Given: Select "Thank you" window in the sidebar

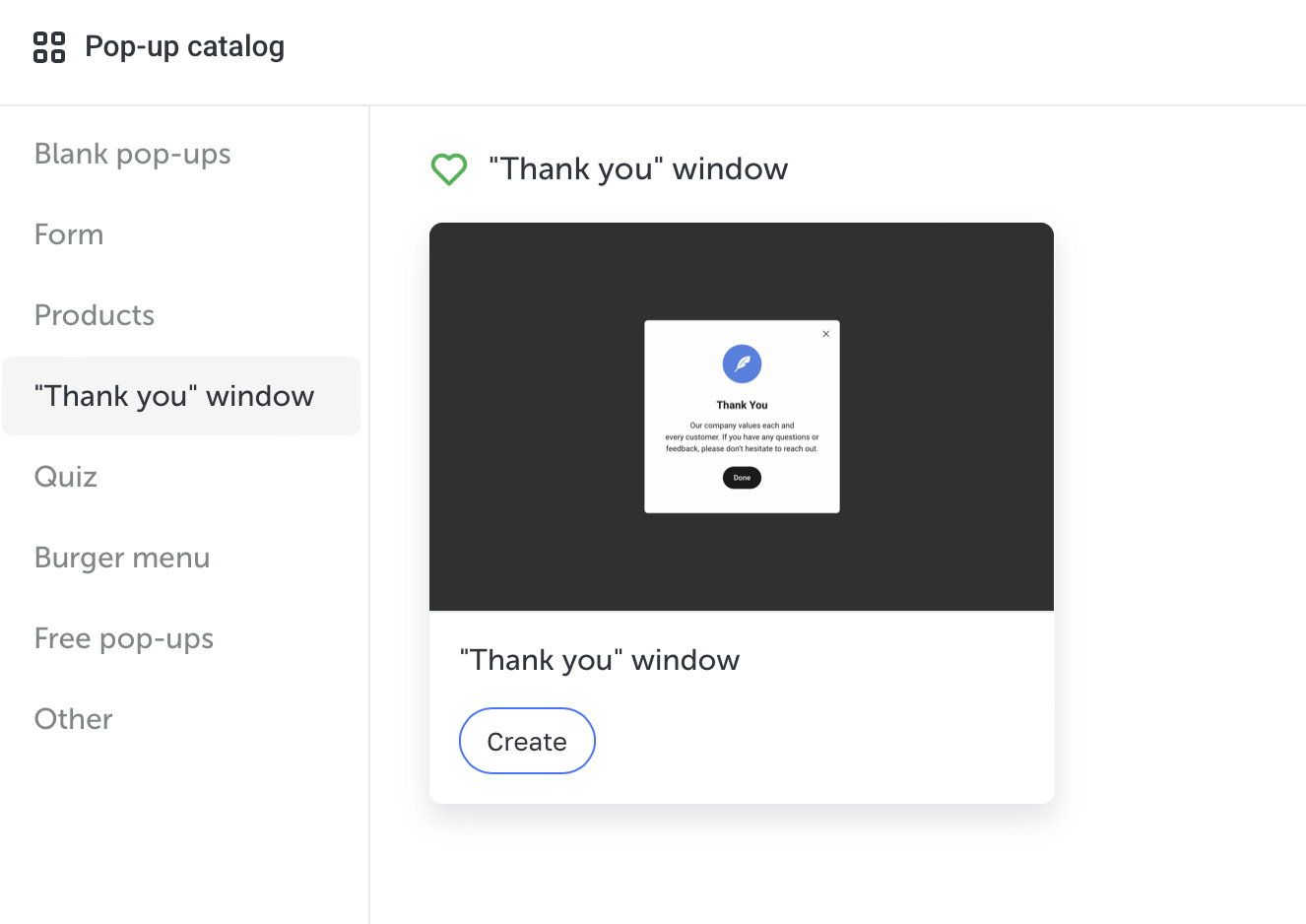Looking at the screenshot, I should (174, 396).
